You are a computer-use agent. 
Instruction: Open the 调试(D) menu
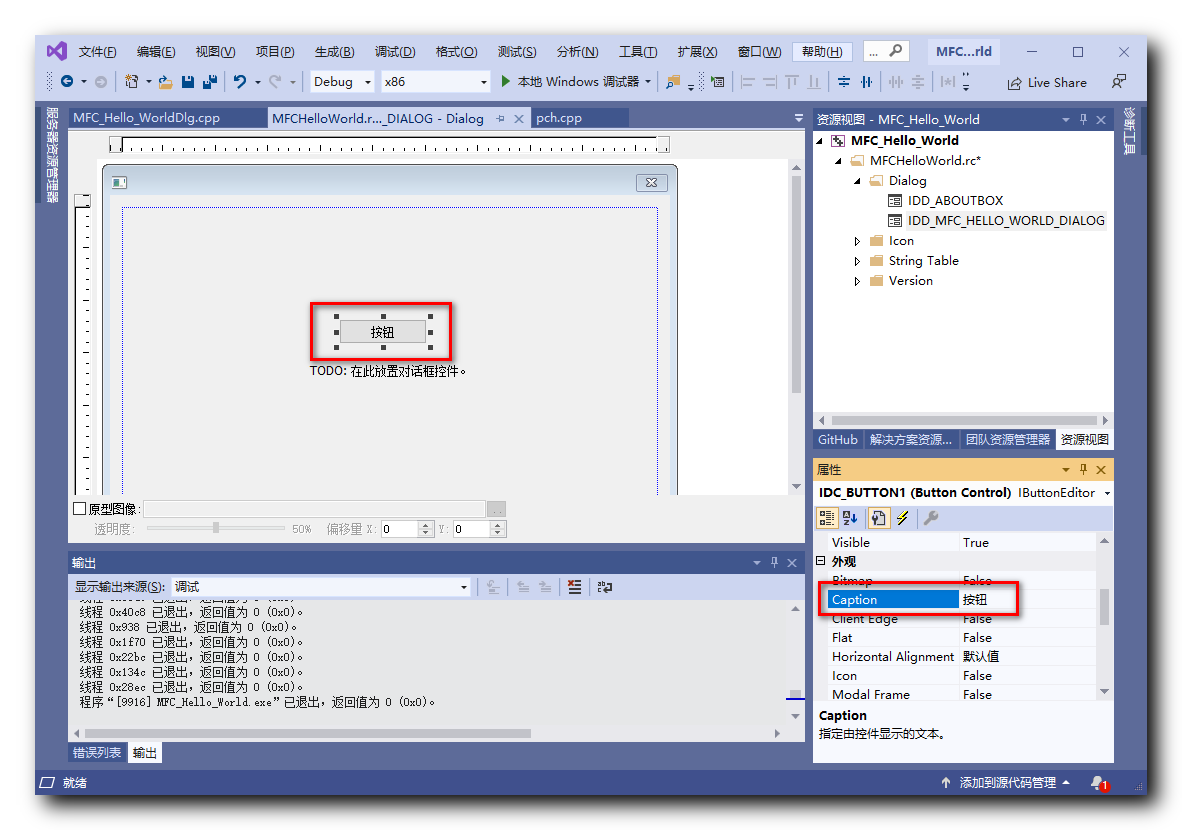[395, 51]
